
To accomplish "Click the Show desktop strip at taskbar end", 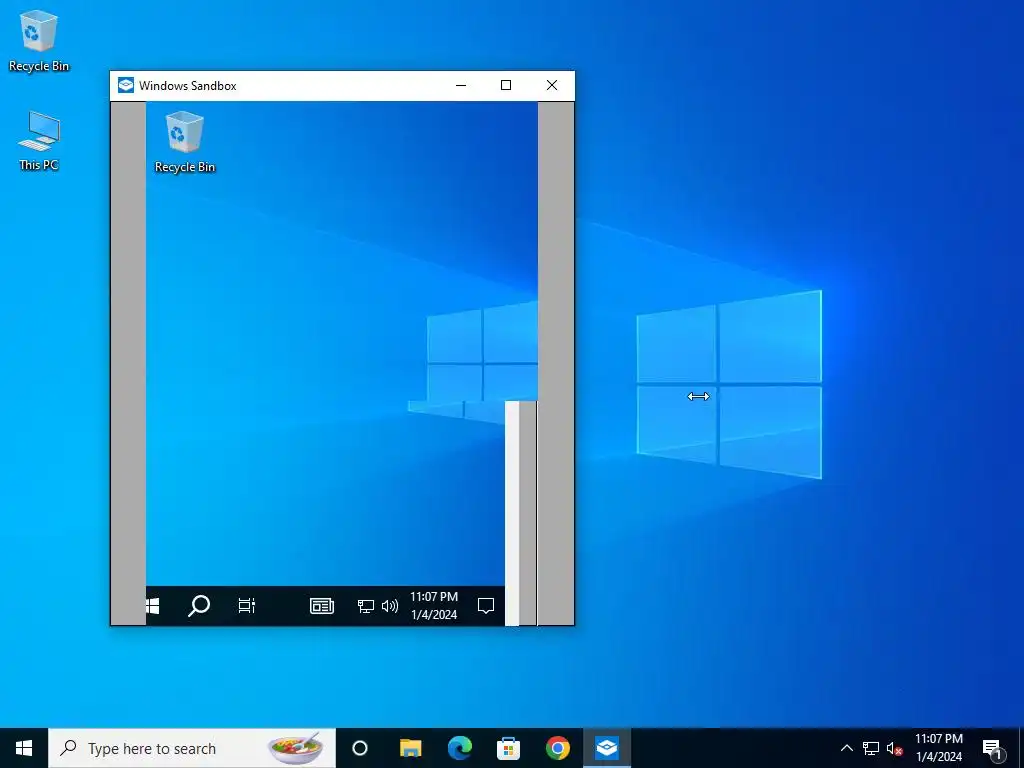I will [1021, 748].
